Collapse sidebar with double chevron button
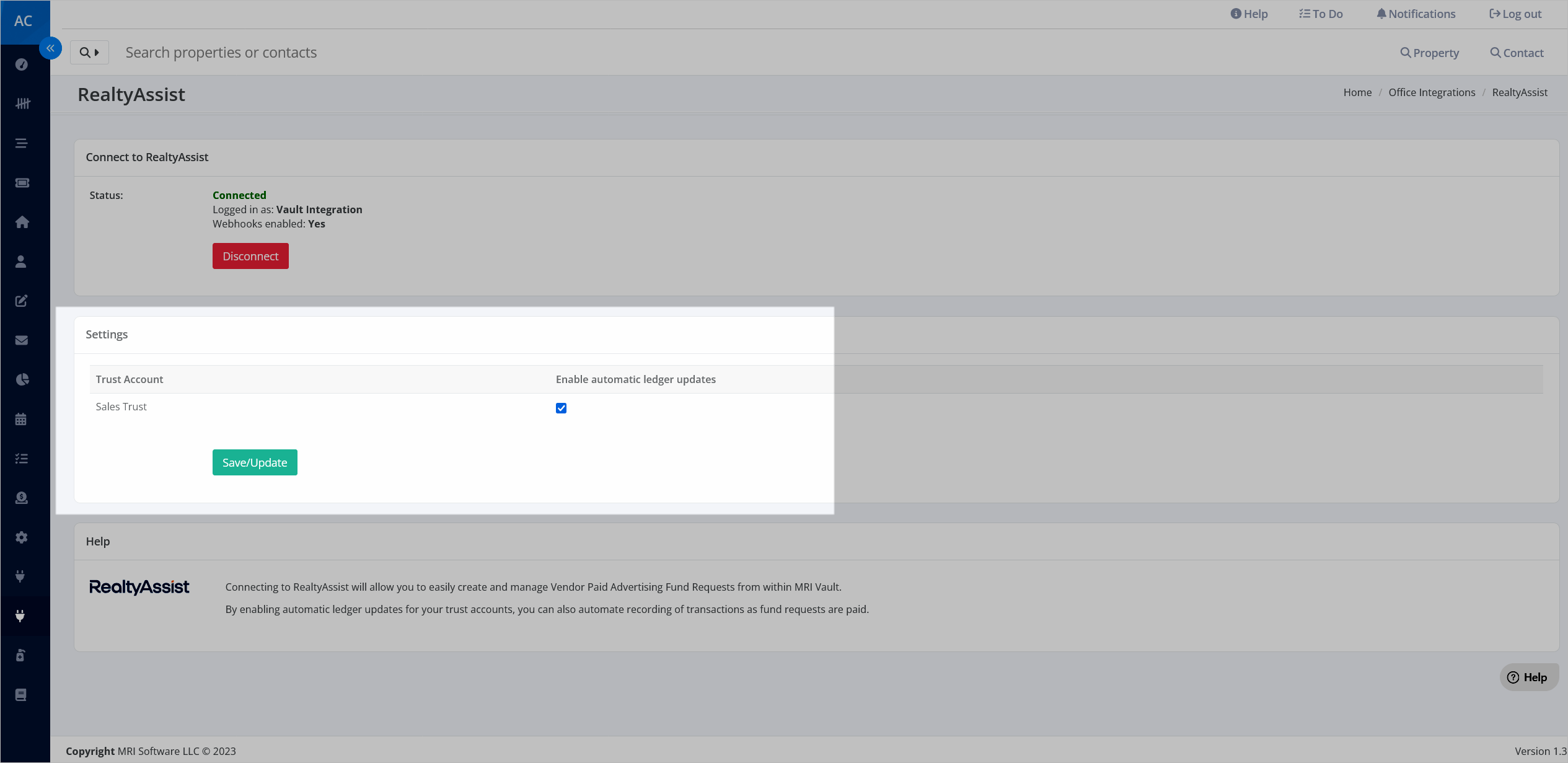Screen dimensions: 1568x763 click(x=50, y=48)
